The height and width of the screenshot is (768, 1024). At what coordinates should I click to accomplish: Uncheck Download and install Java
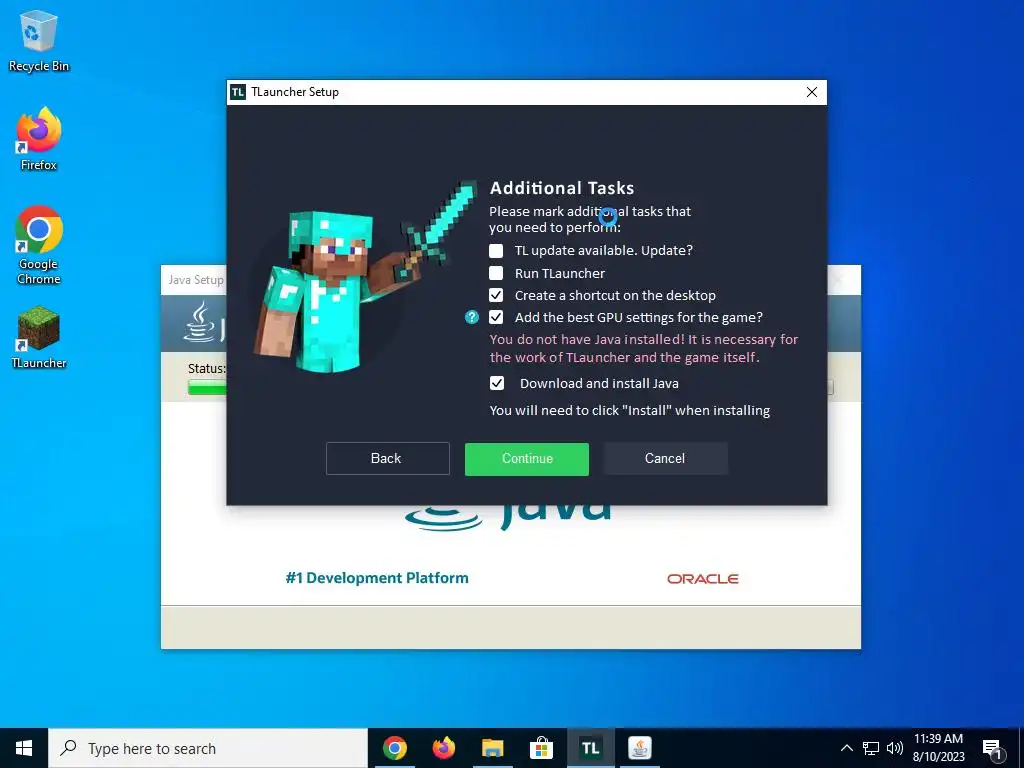point(497,383)
